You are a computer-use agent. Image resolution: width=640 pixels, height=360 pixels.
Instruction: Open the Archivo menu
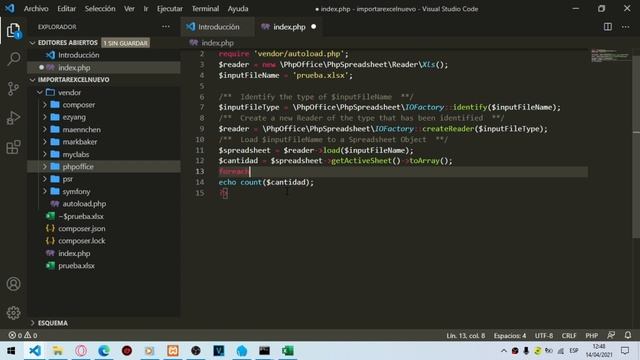(x=36, y=9)
